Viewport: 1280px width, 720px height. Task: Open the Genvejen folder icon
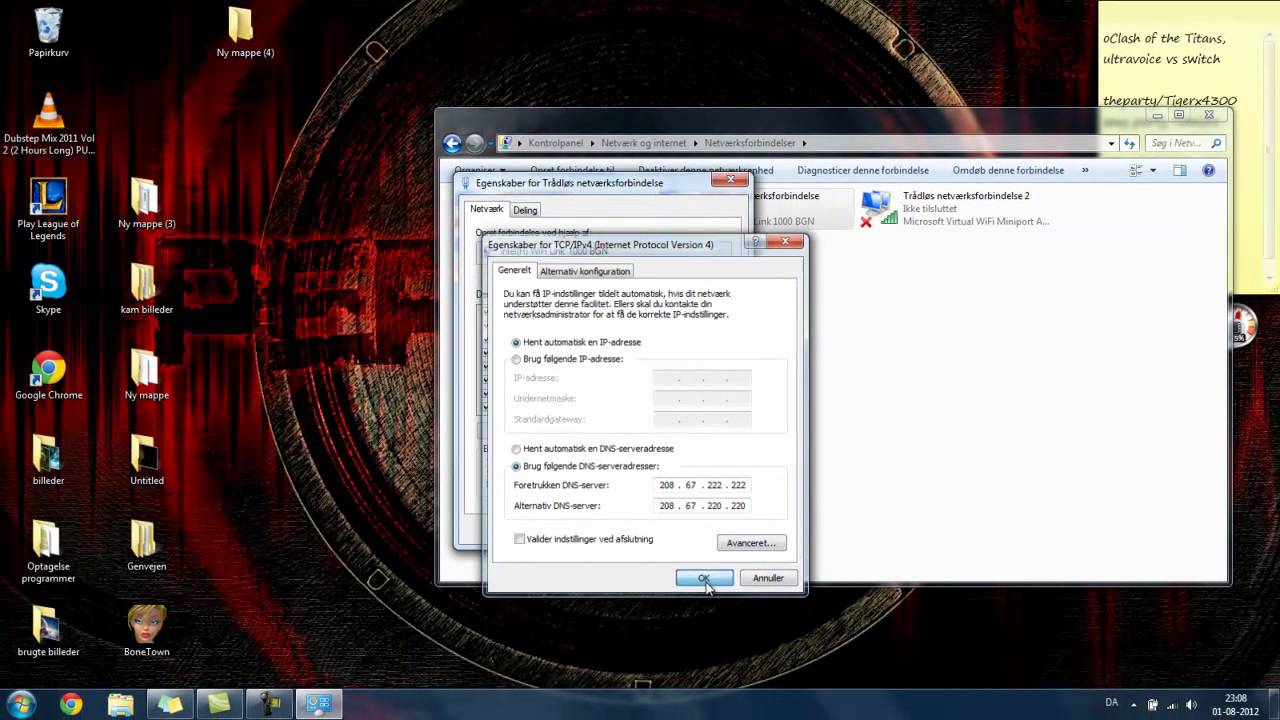point(146,546)
